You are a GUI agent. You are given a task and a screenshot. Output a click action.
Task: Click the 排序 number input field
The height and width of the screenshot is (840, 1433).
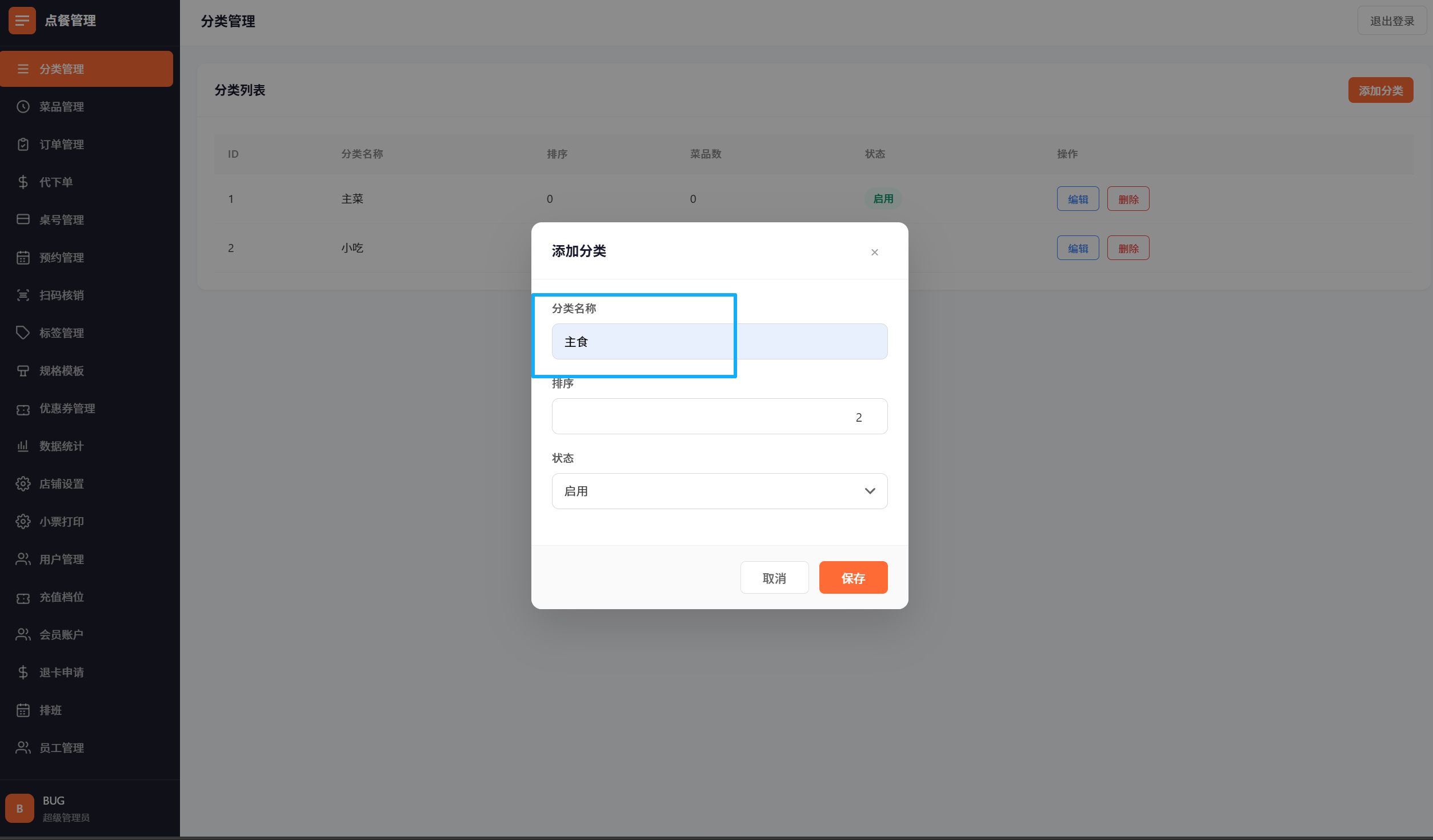click(719, 417)
